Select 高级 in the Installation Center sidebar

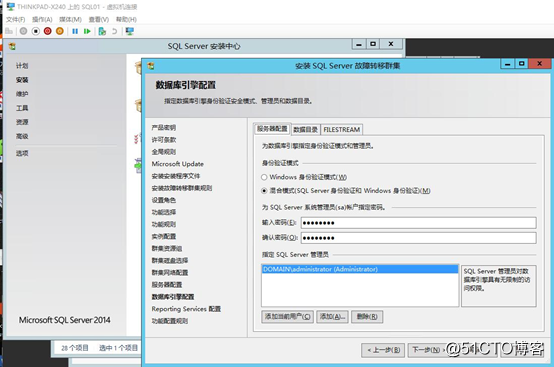click(22, 136)
